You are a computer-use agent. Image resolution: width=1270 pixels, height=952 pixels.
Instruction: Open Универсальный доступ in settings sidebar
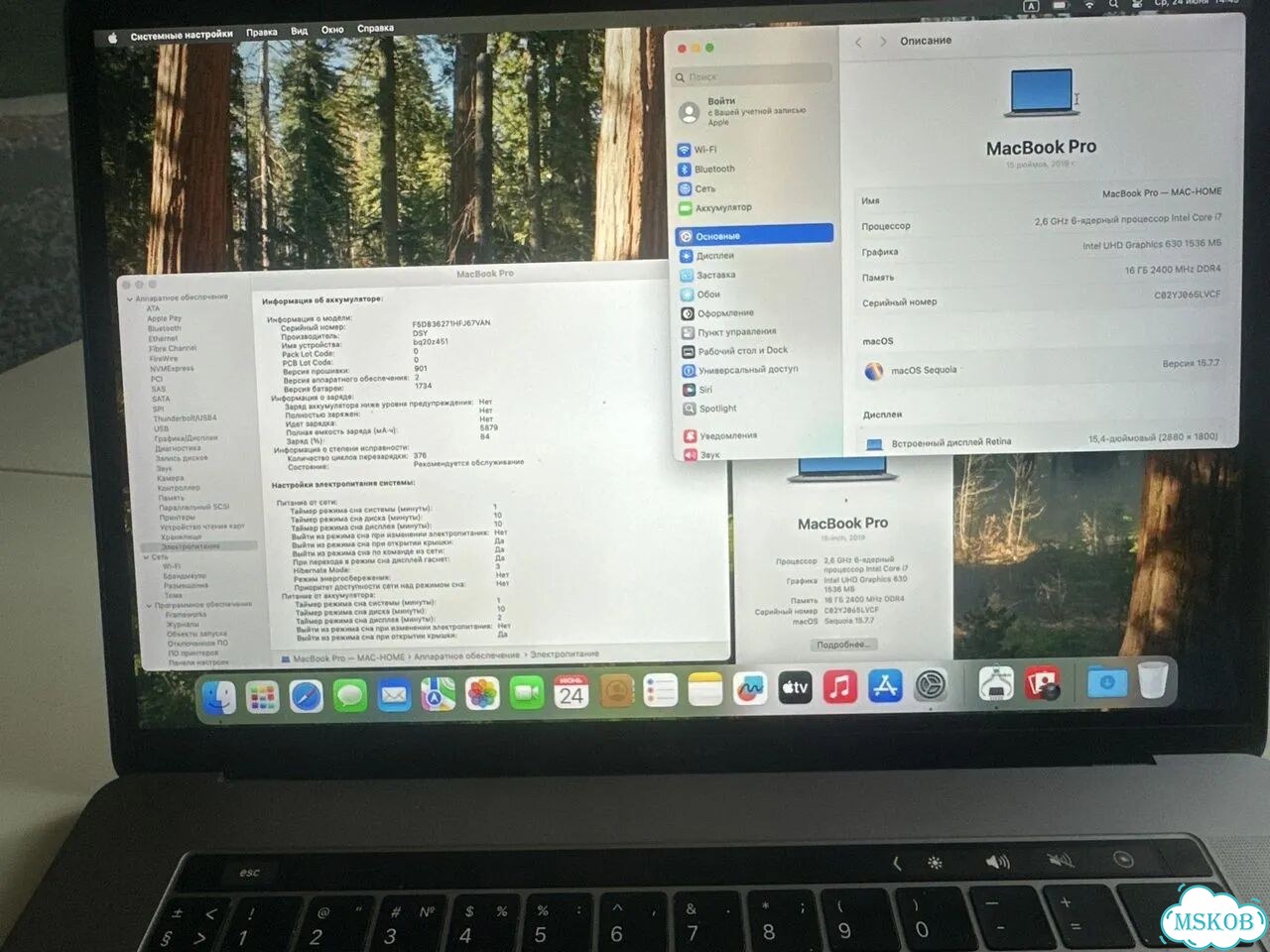coord(747,370)
